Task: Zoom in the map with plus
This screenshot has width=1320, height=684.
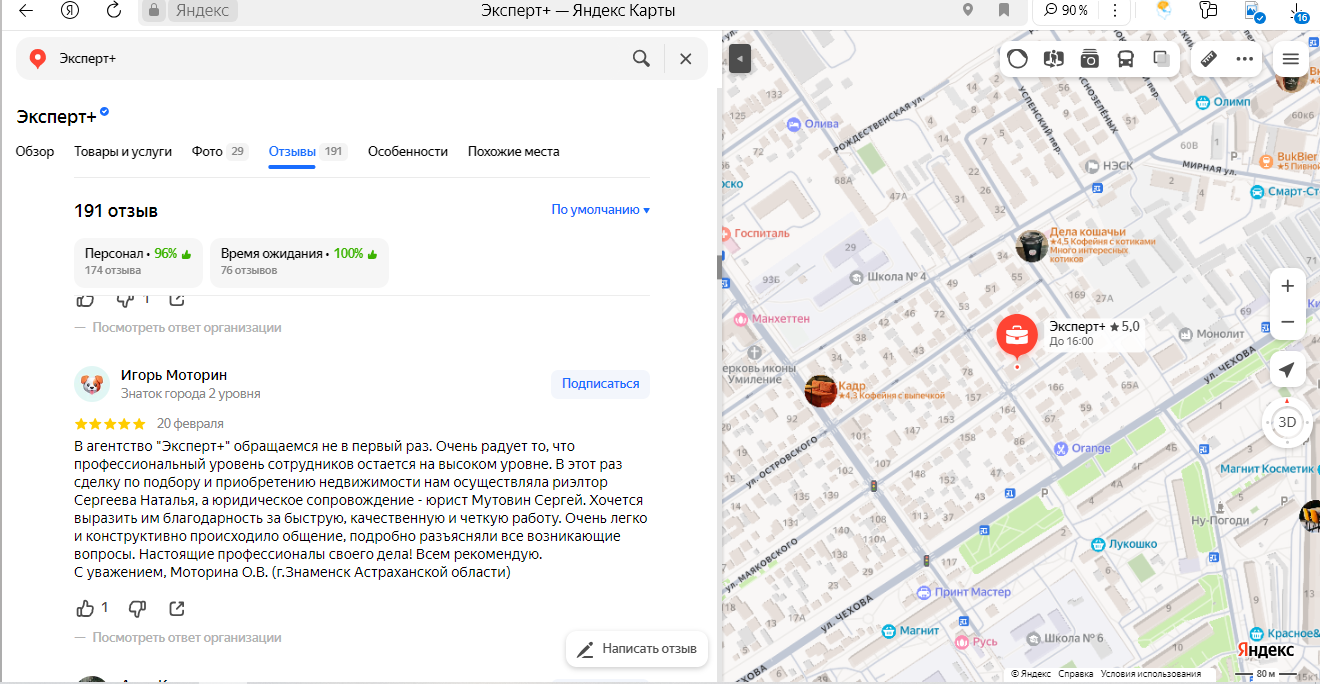Action: tap(1287, 286)
